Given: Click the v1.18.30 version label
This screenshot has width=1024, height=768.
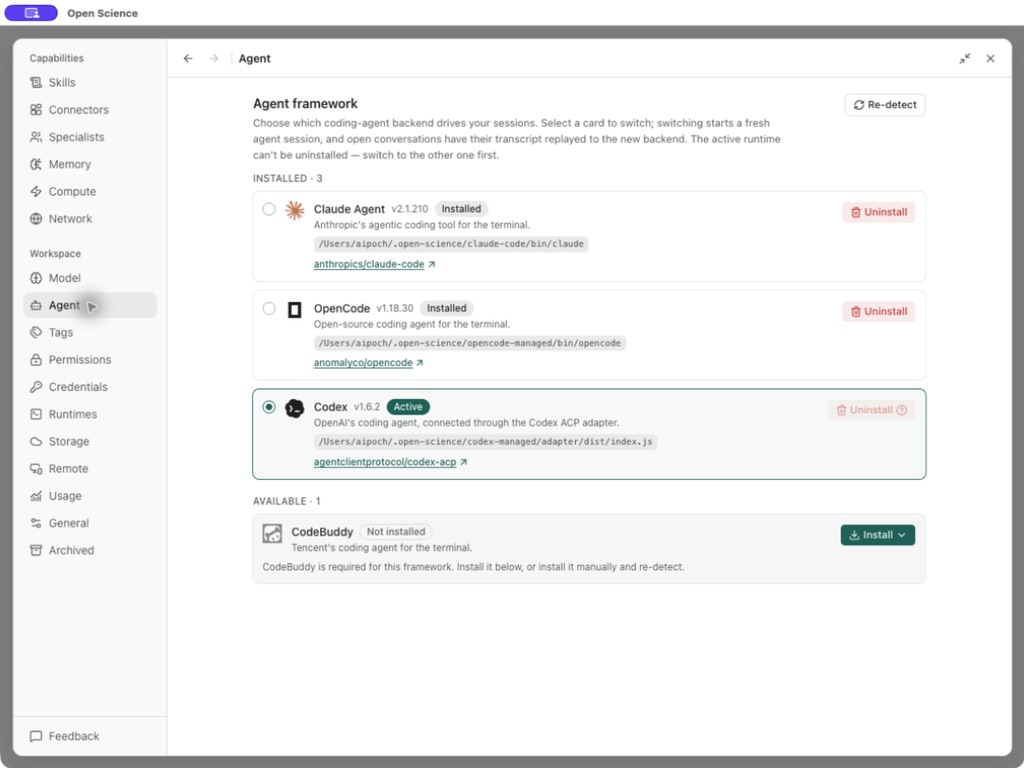Looking at the screenshot, I should (x=395, y=308).
